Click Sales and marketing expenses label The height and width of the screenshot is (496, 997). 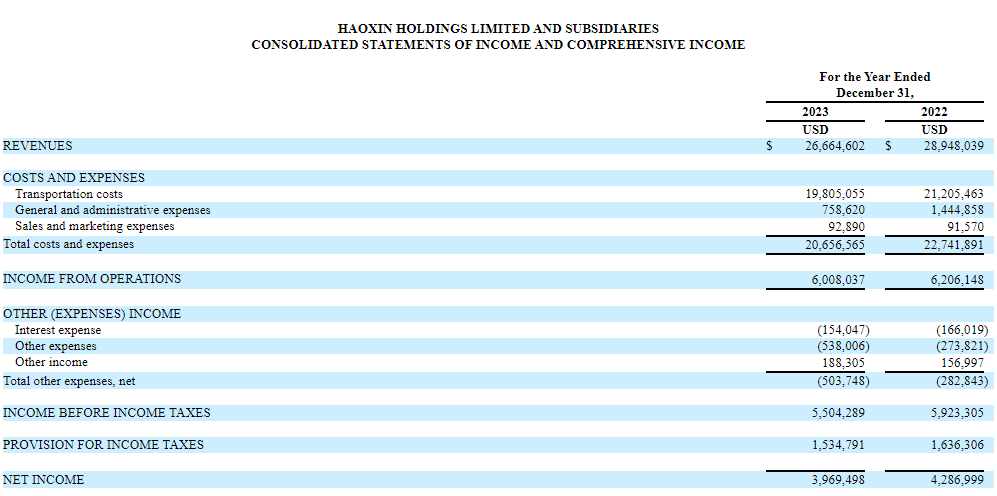tap(95, 226)
